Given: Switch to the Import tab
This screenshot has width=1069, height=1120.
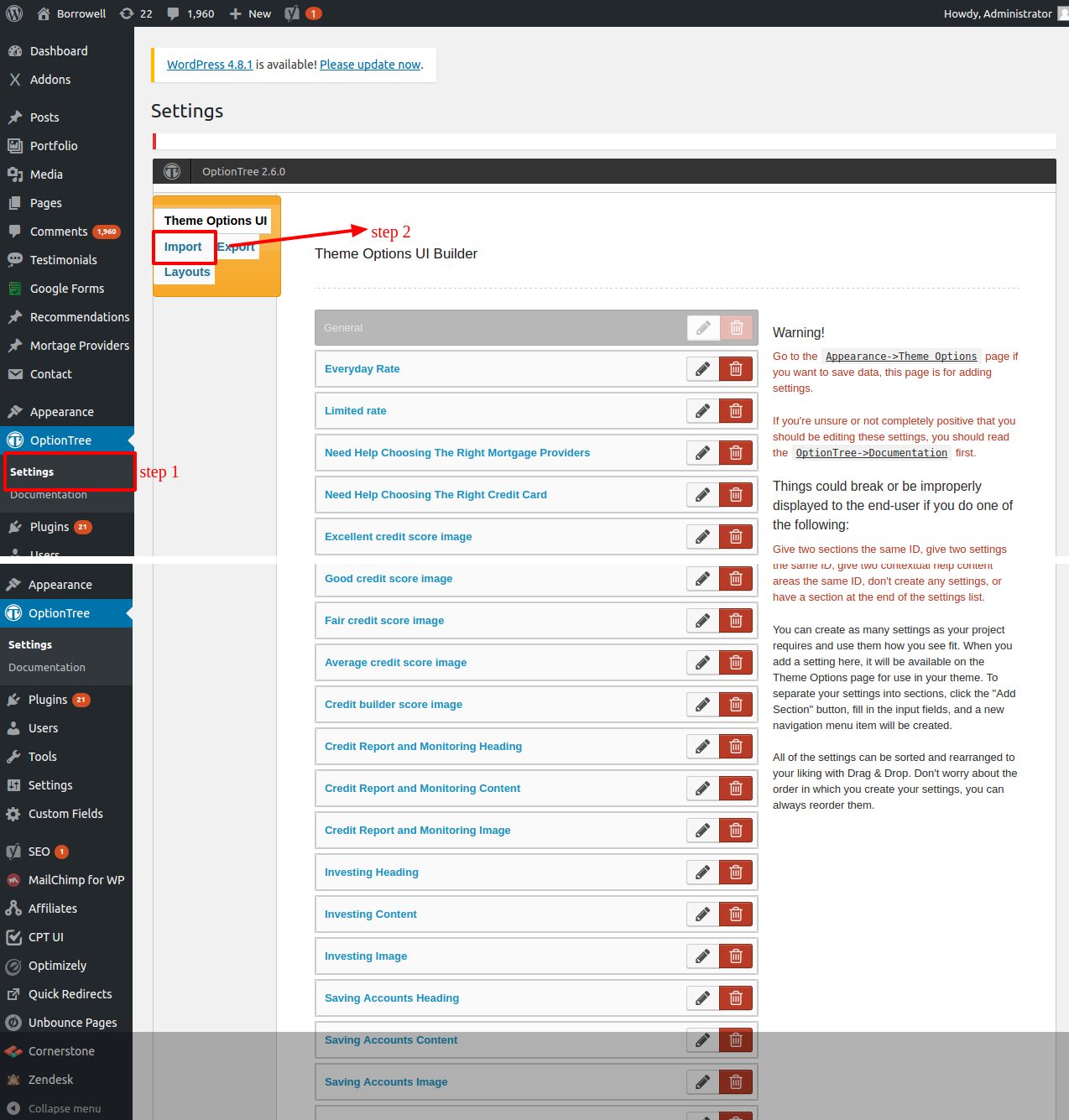Looking at the screenshot, I should click(x=183, y=247).
